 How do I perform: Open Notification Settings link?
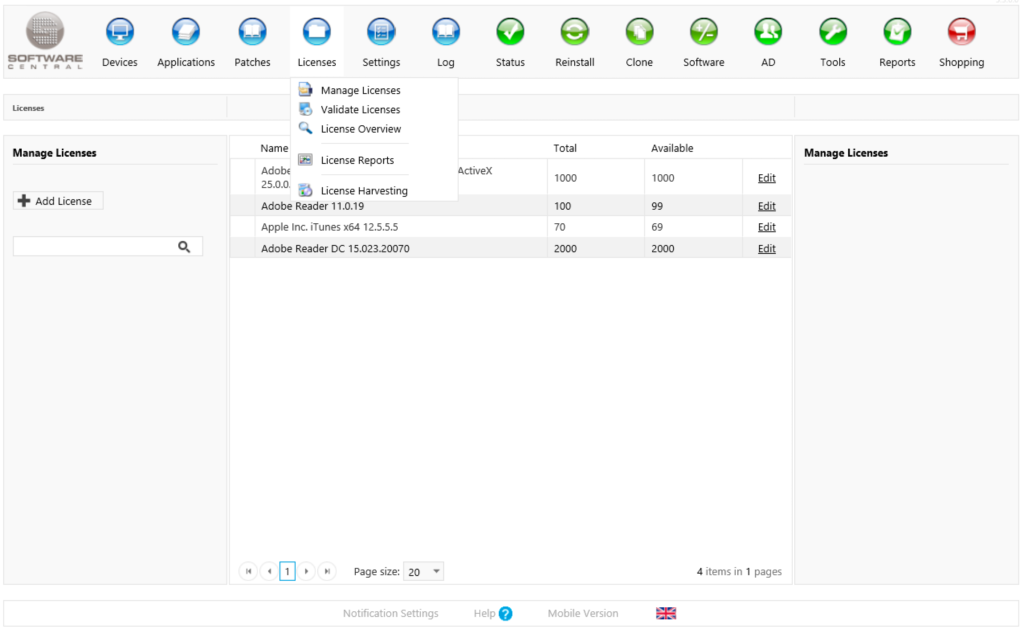[391, 613]
